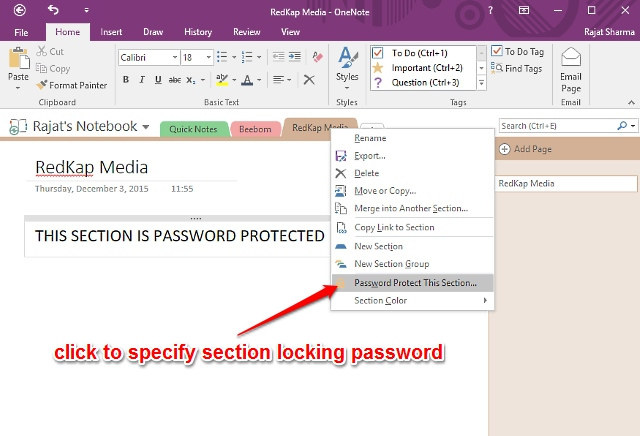Apply the Question (Ctrl+3) tag
640x436 pixels.
[422, 82]
